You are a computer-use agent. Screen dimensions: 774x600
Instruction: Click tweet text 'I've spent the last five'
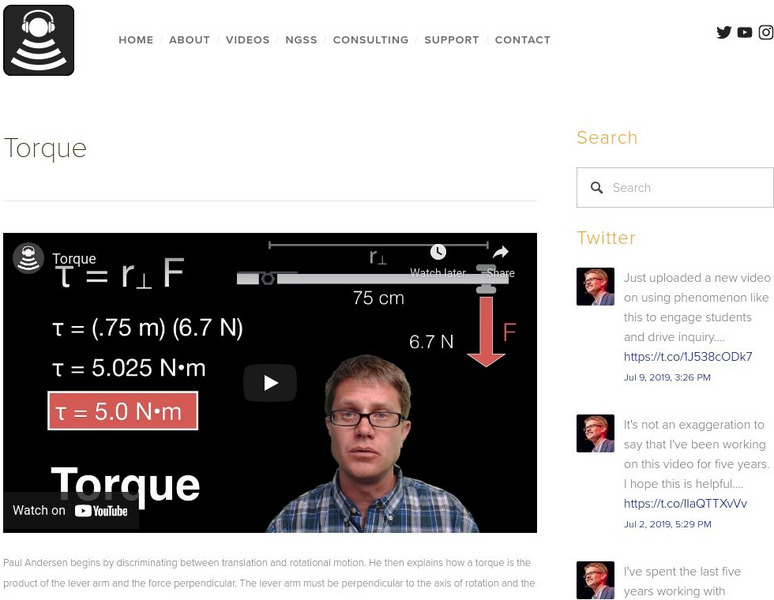coord(682,571)
